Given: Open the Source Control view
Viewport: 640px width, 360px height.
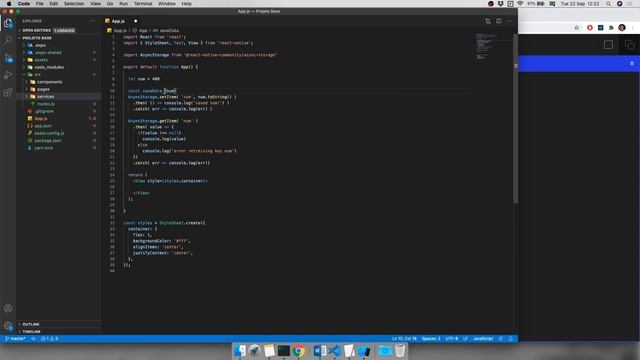Looking at the screenshot, I should (8, 58).
